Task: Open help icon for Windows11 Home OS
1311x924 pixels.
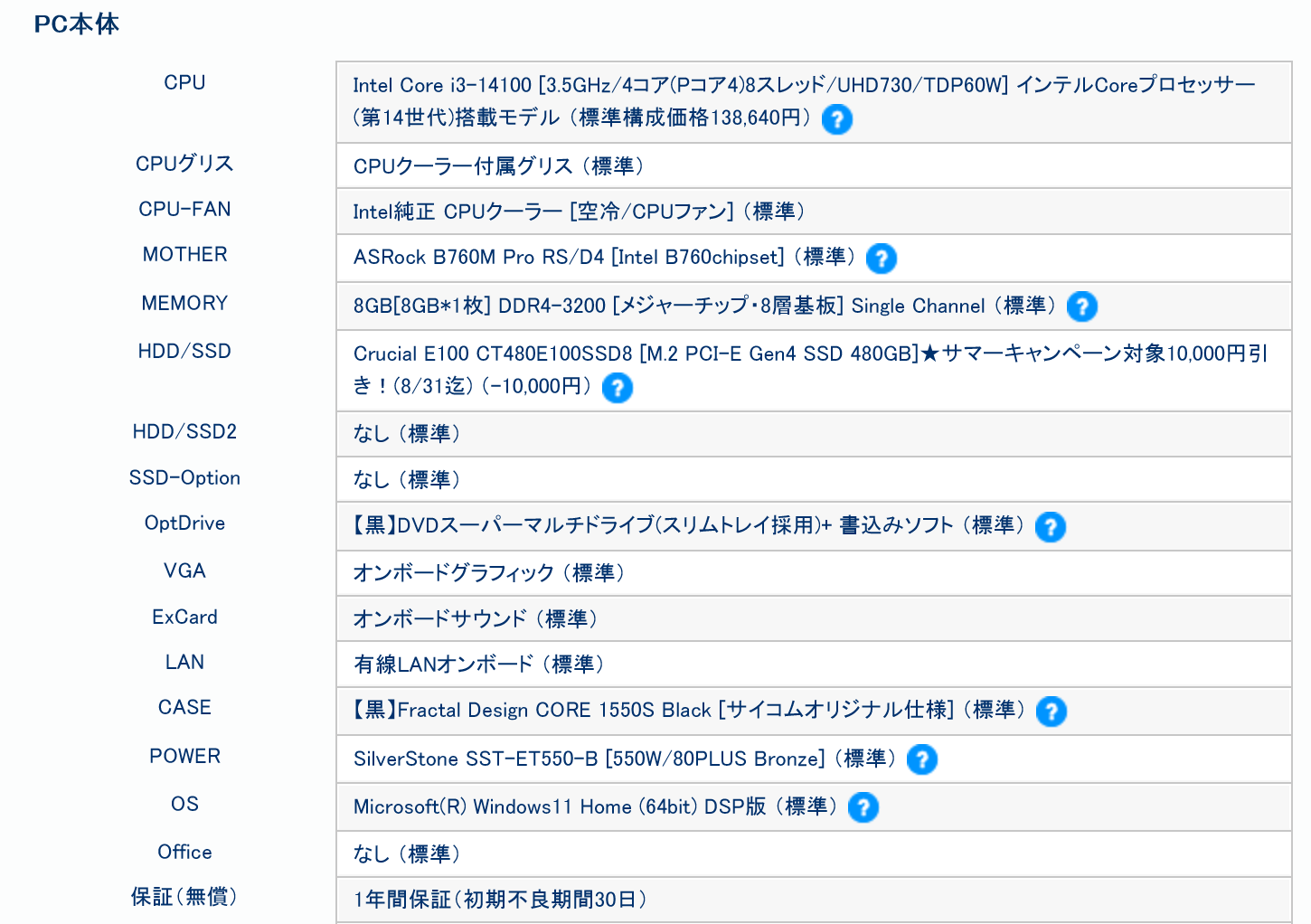Action: click(863, 807)
